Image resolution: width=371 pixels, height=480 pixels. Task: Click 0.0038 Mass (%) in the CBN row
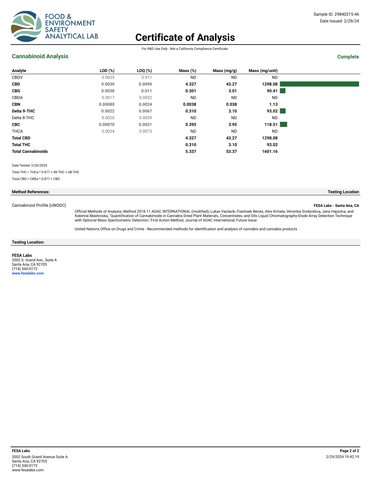(x=190, y=104)
